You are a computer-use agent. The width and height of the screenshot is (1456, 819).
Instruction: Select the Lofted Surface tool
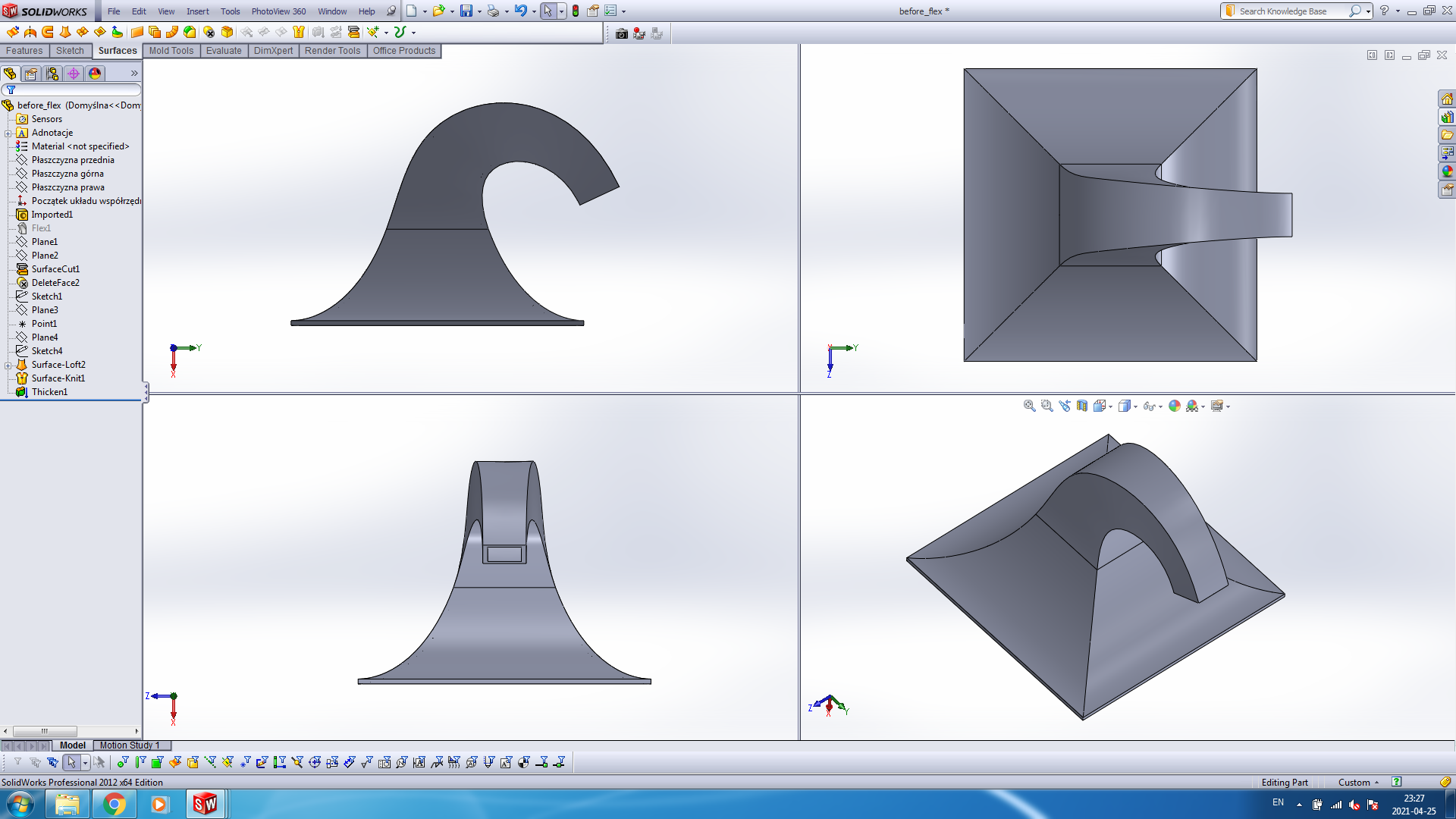coord(65,32)
